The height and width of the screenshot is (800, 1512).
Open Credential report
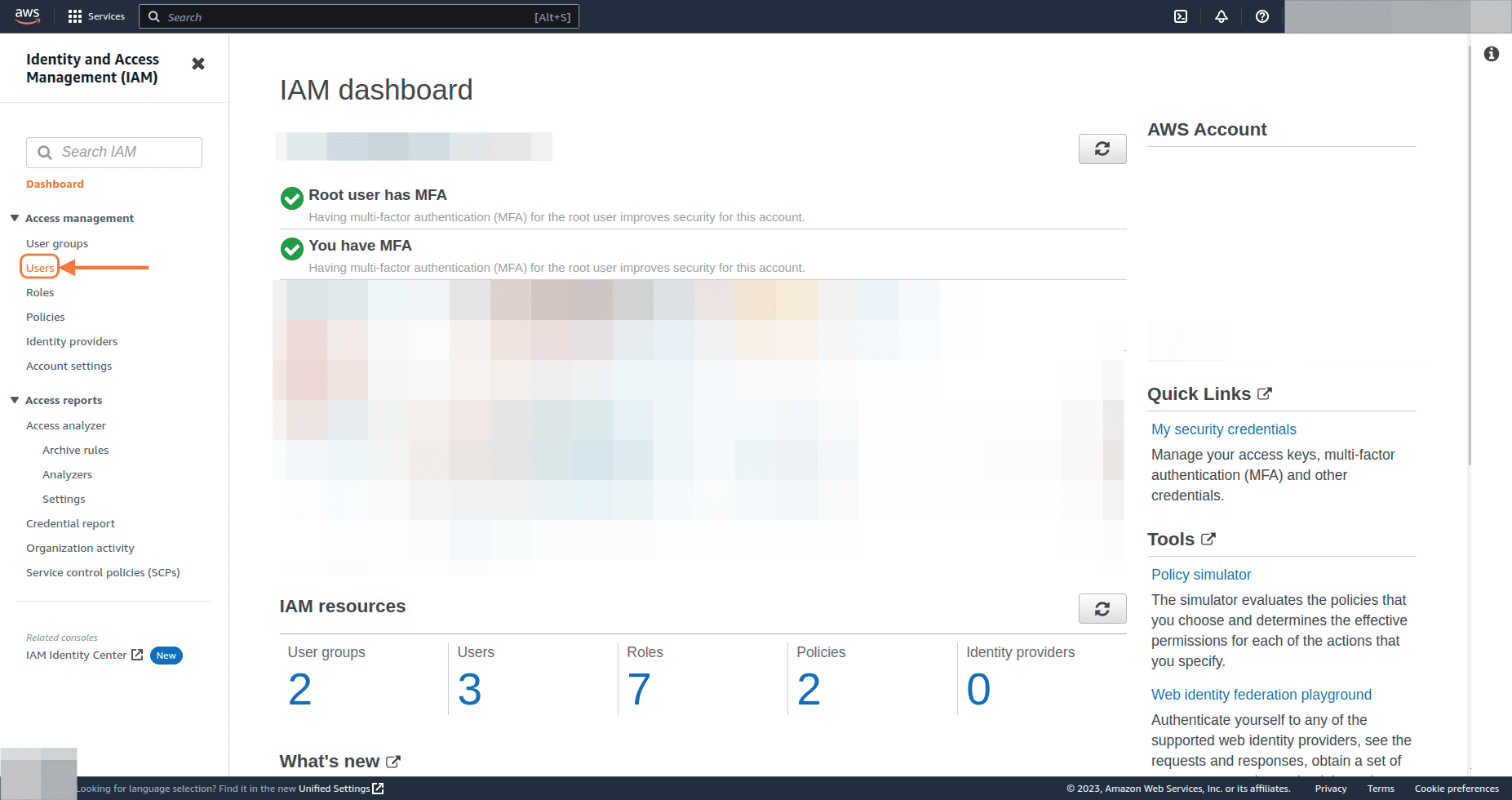71,523
